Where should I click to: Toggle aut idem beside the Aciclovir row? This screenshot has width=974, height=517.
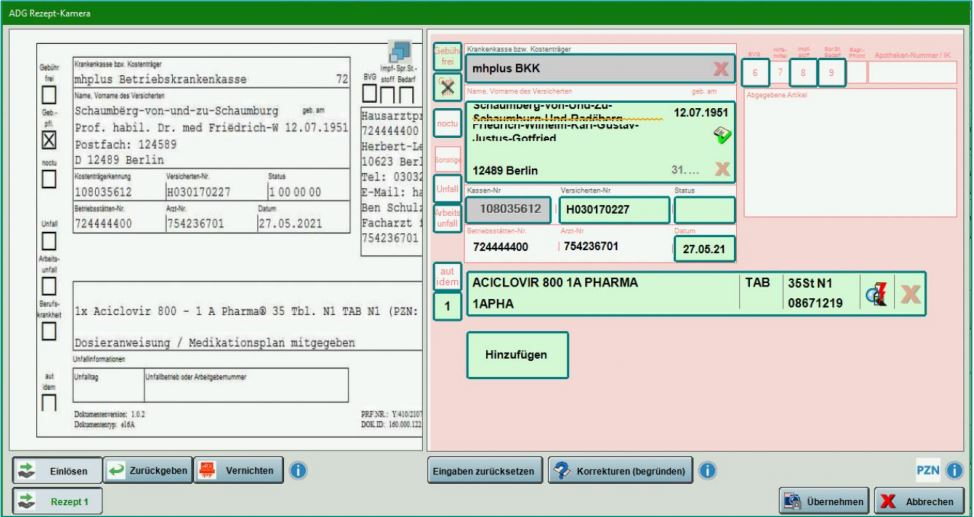pyautogui.click(x=447, y=277)
